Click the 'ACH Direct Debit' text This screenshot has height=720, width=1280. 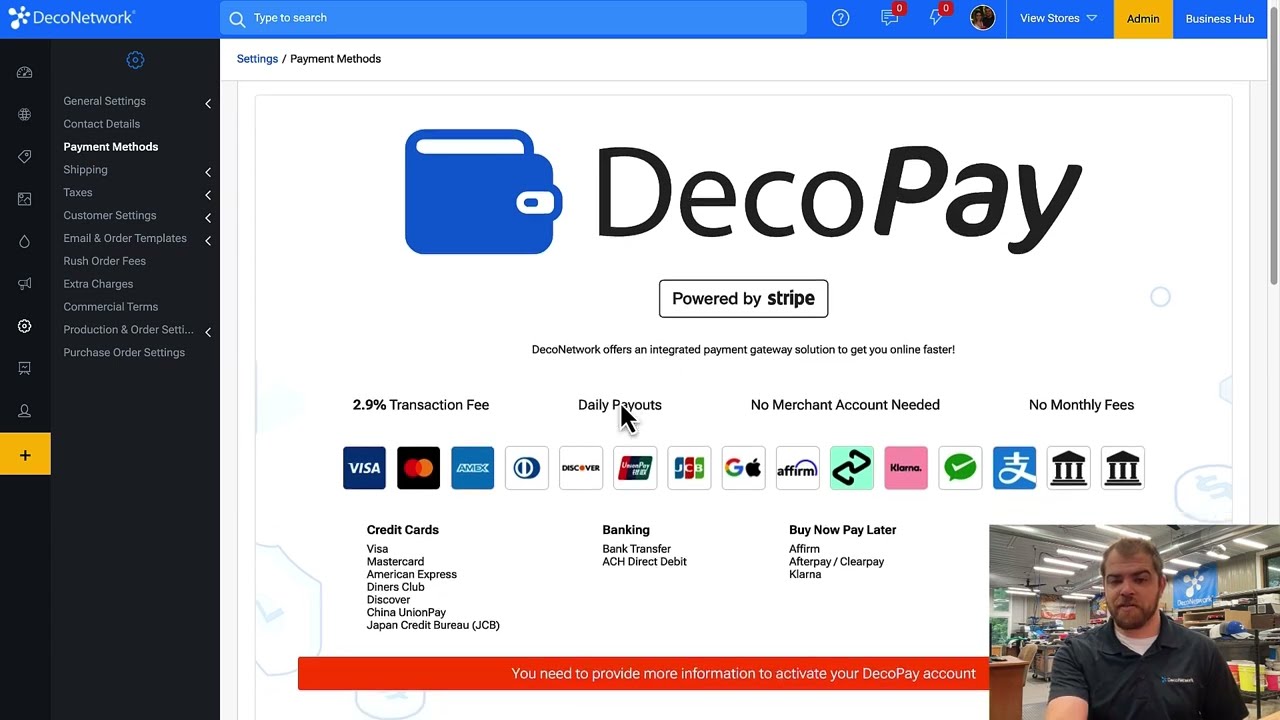pyautogui.click(x=644, y=562)
